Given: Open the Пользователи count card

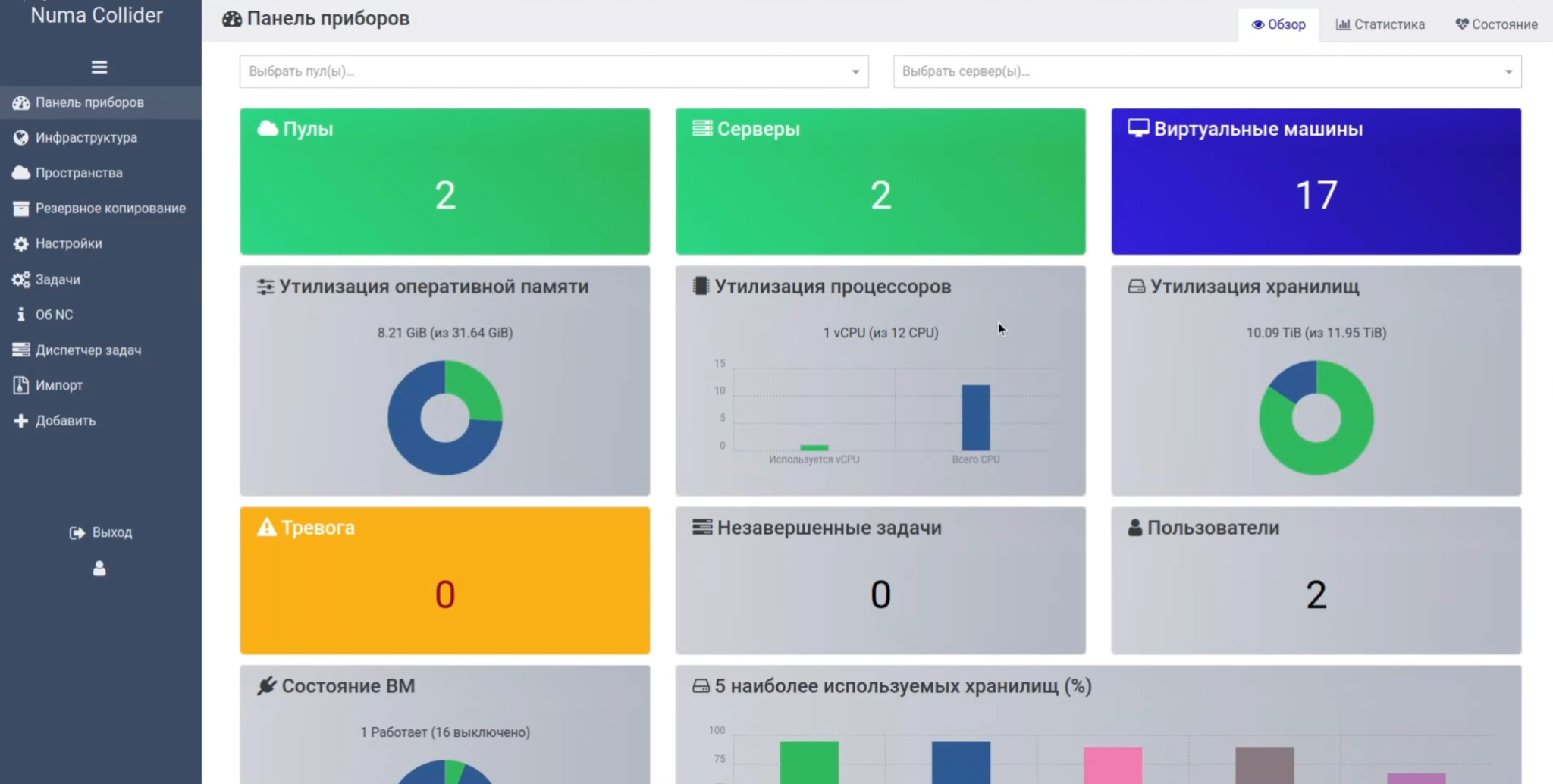Looking at the screenshot, I should coord(1316,580).
